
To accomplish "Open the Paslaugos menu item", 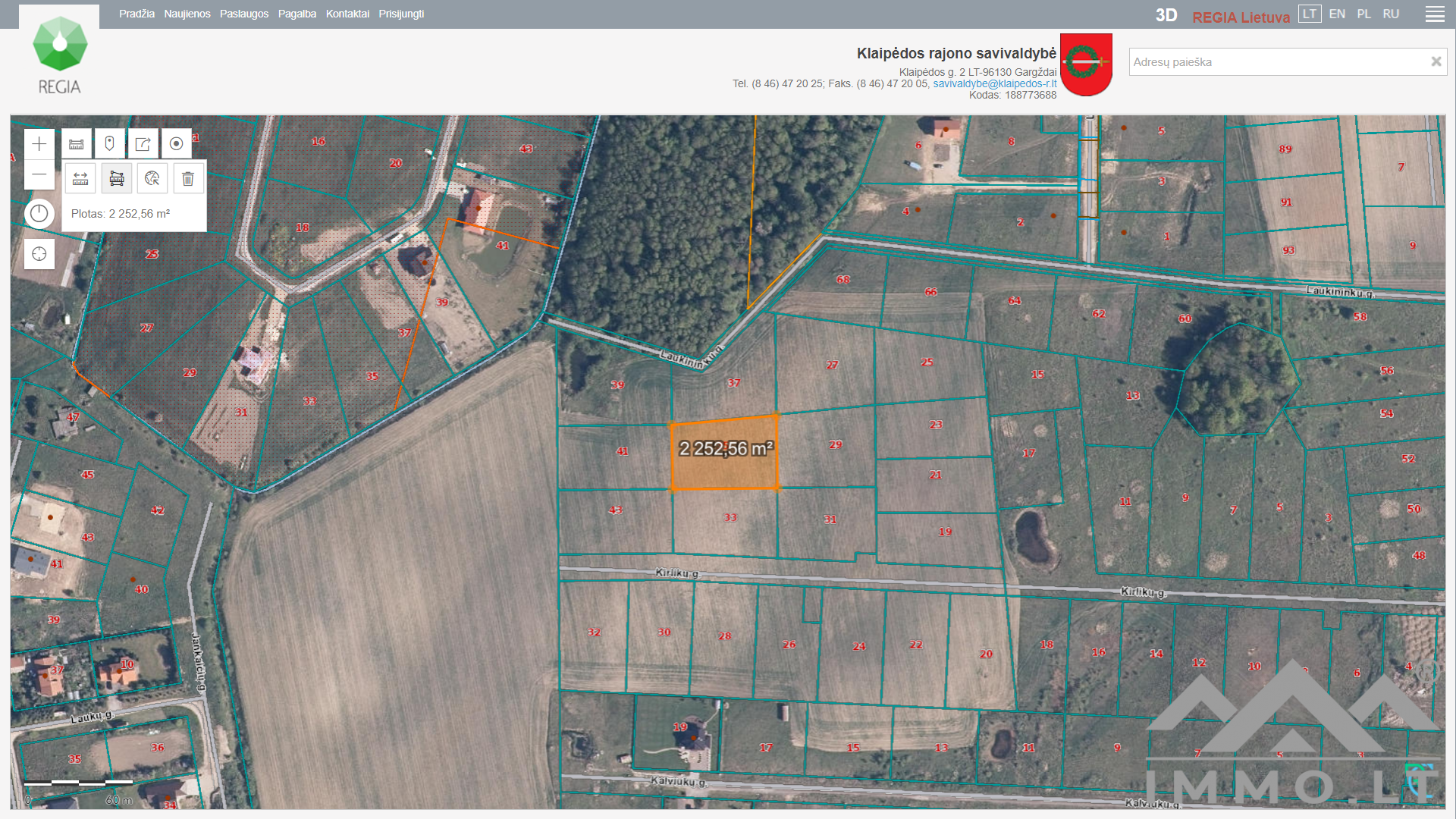I will pyautogui.click(x=244, y=14).
